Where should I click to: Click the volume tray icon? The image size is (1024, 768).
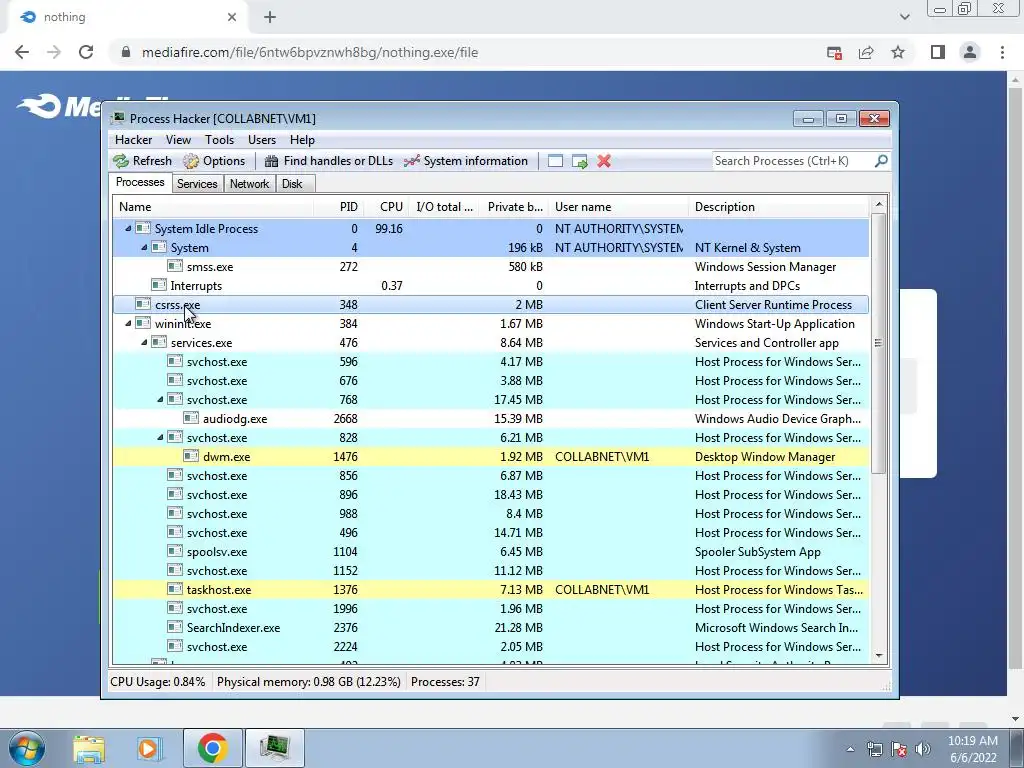coord(923,749)
